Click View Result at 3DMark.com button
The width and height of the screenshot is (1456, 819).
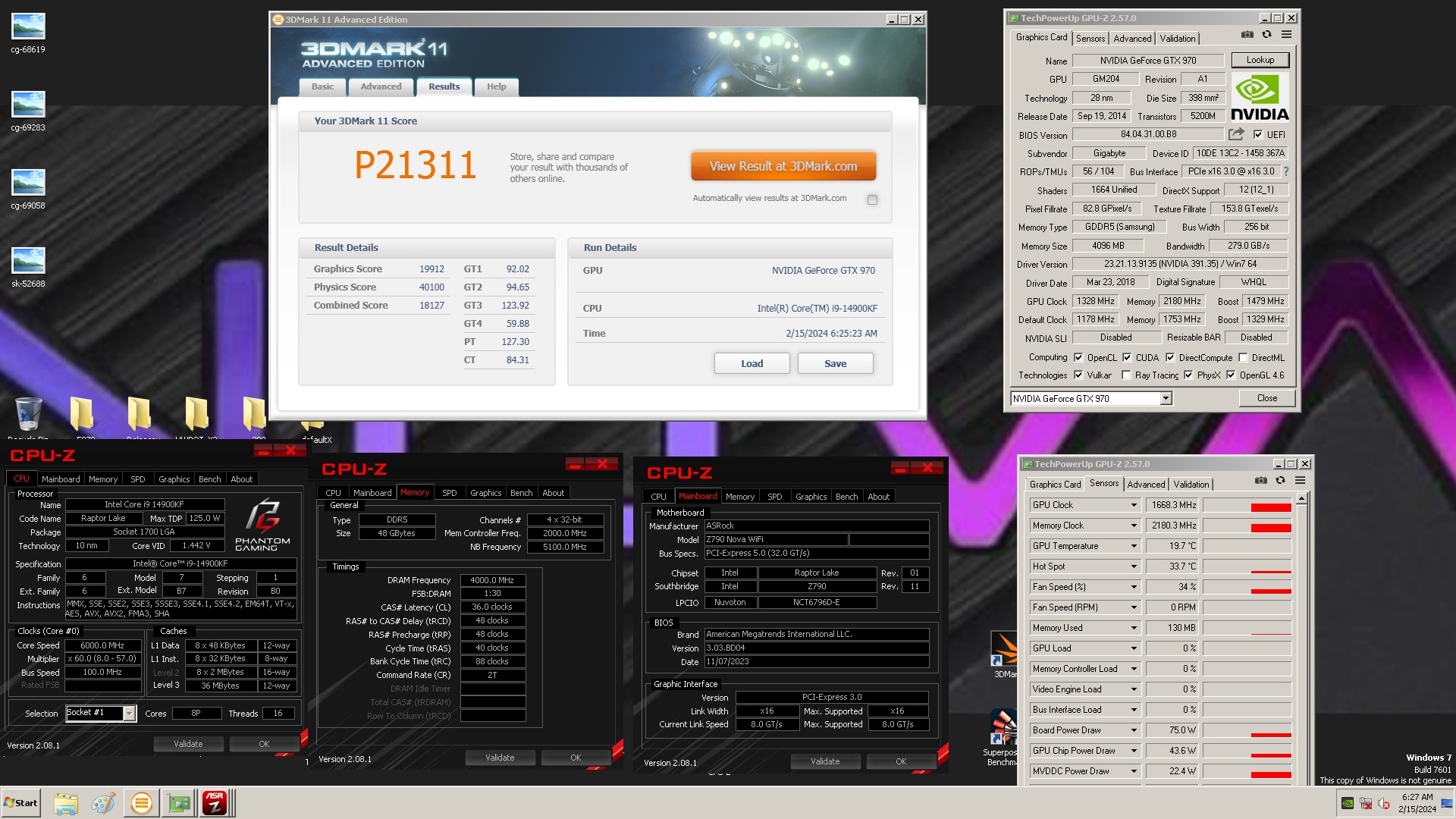[783, 166]
